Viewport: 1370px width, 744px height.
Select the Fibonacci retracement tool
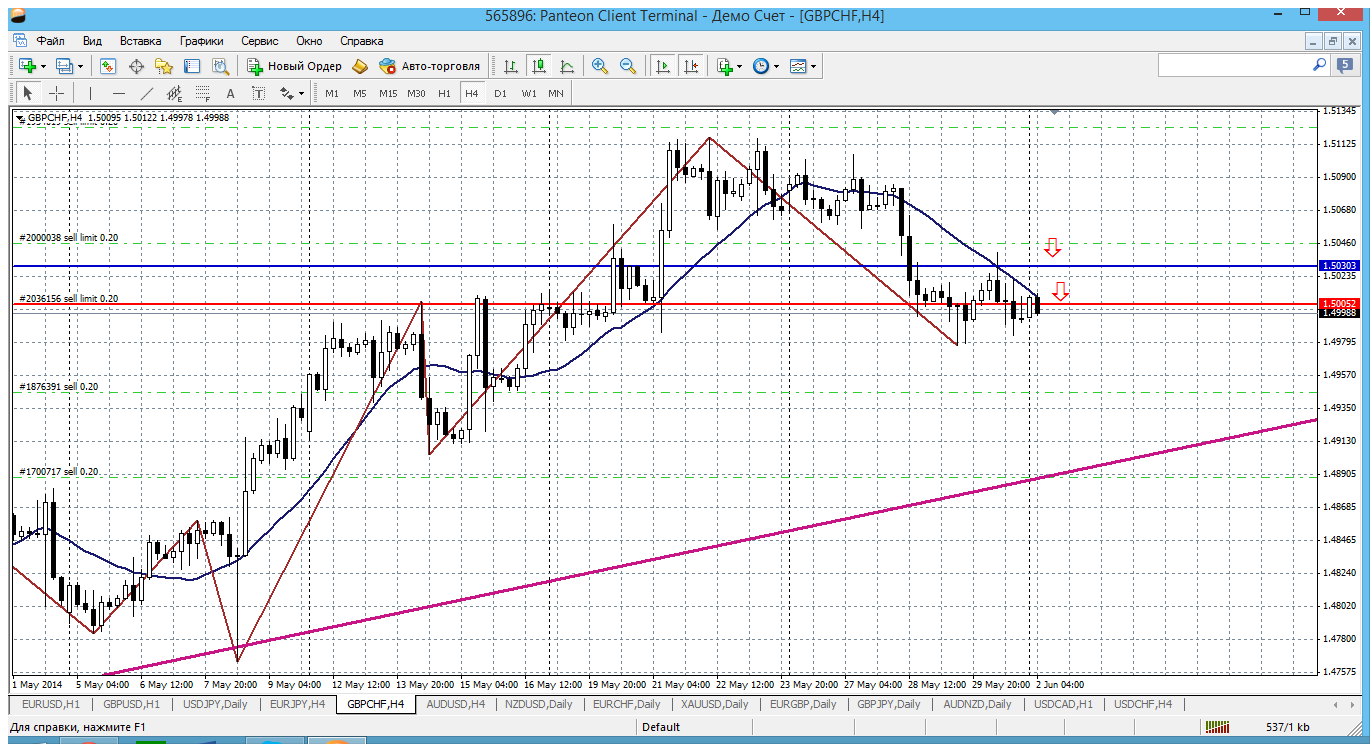[x=202, y=93]
